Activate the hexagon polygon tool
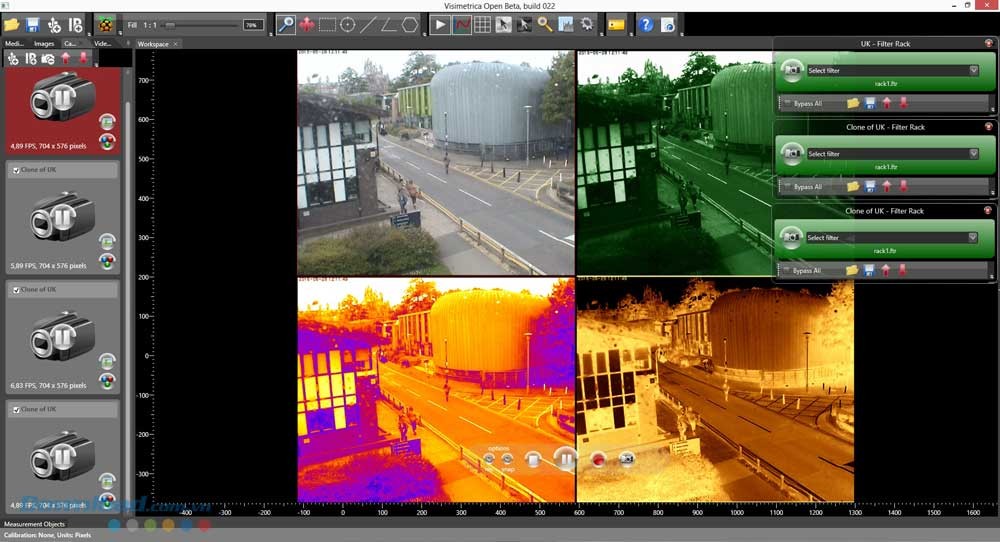This screenshot has height=542, width=1000. coord(410,24)
